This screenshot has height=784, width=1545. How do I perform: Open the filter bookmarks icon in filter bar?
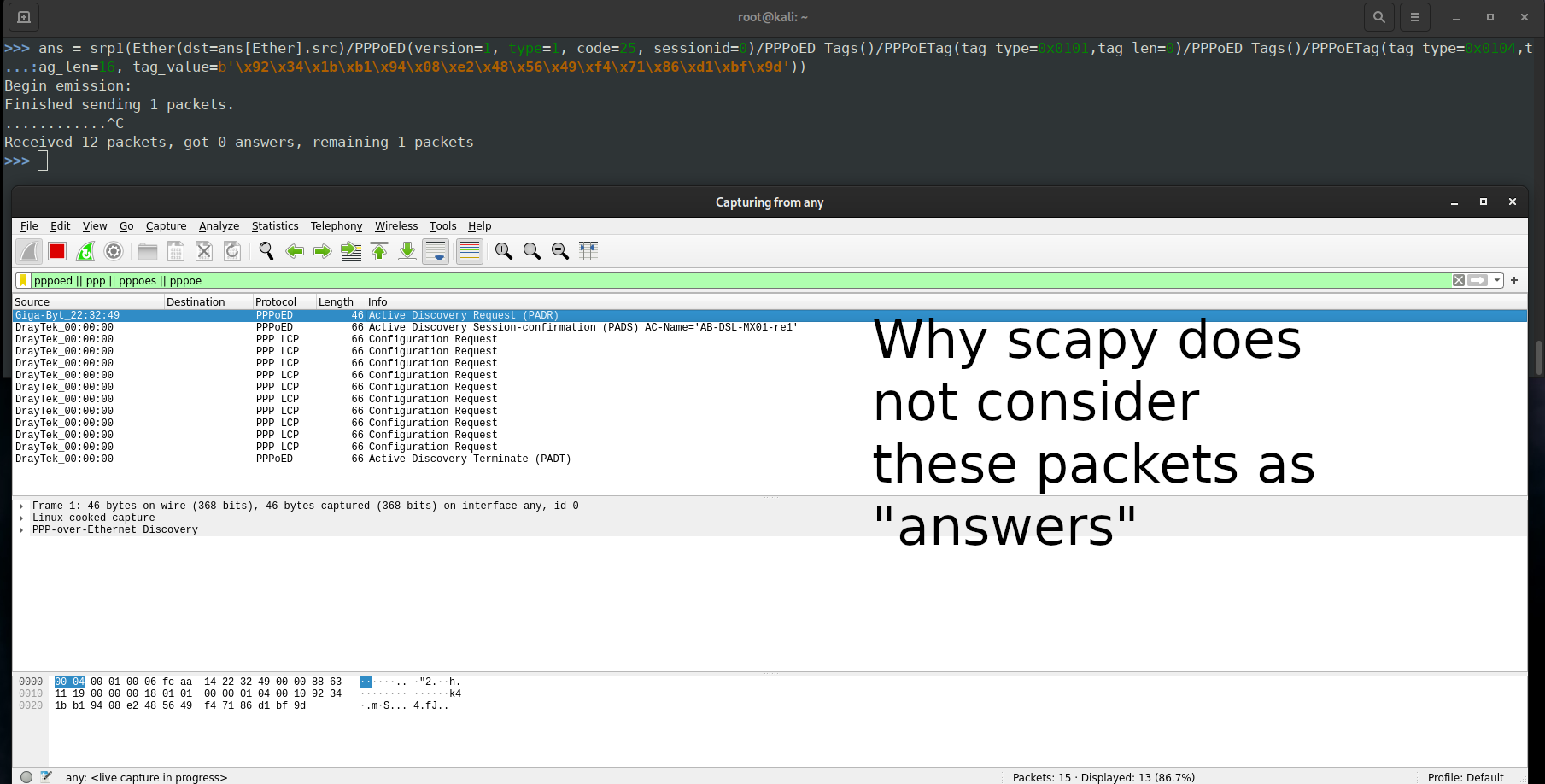(x=23, y=280)
